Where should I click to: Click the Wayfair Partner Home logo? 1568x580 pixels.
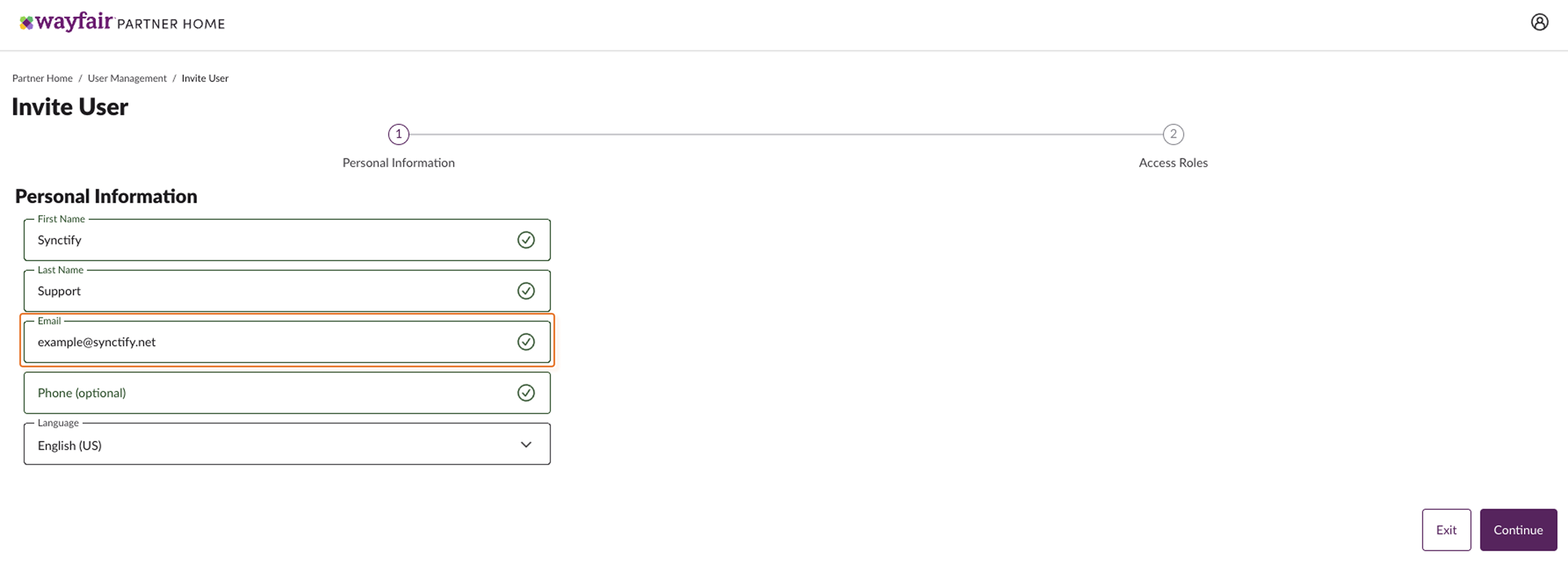pos(123,22)
